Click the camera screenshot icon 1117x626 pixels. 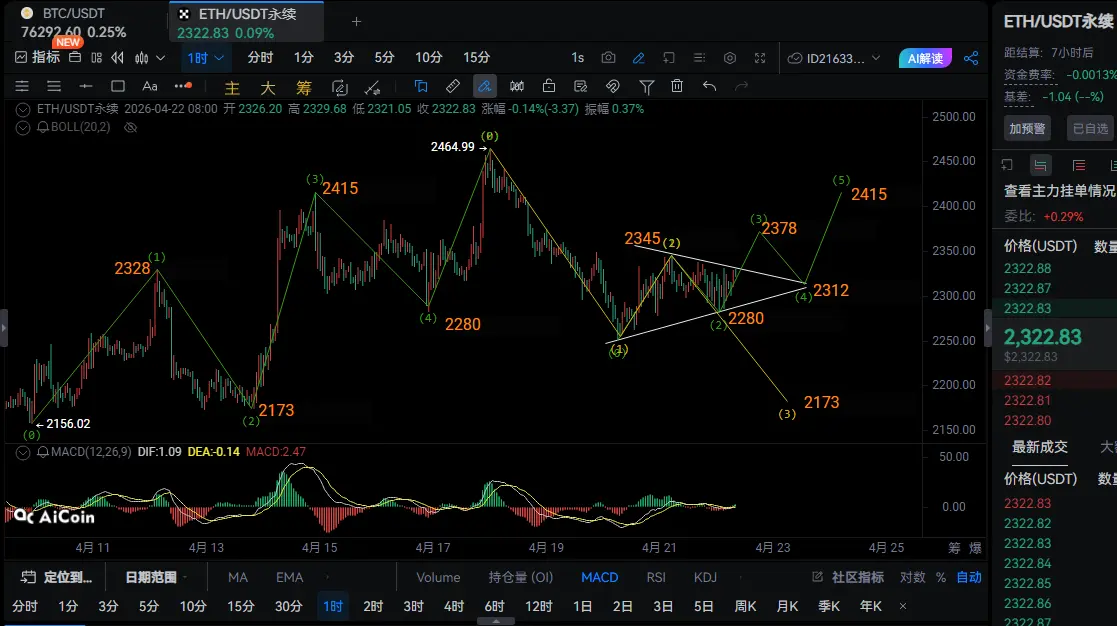coord(608,58)
